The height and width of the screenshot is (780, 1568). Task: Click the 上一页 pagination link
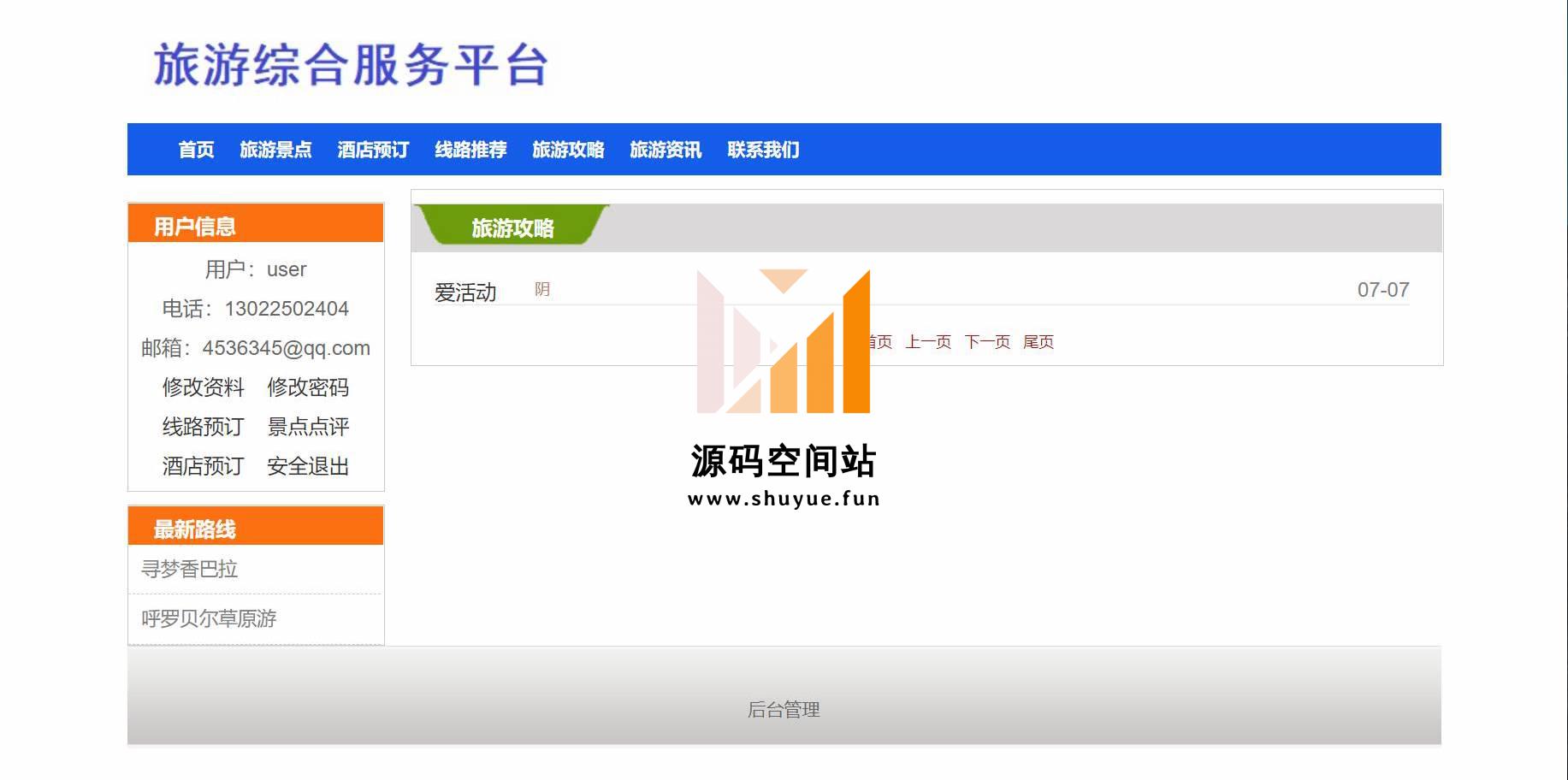[x=928, y=342]
